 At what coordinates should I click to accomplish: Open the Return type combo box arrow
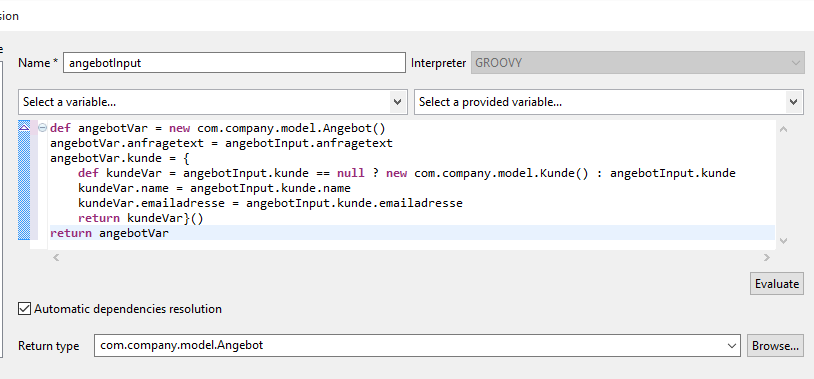[732, 345]
